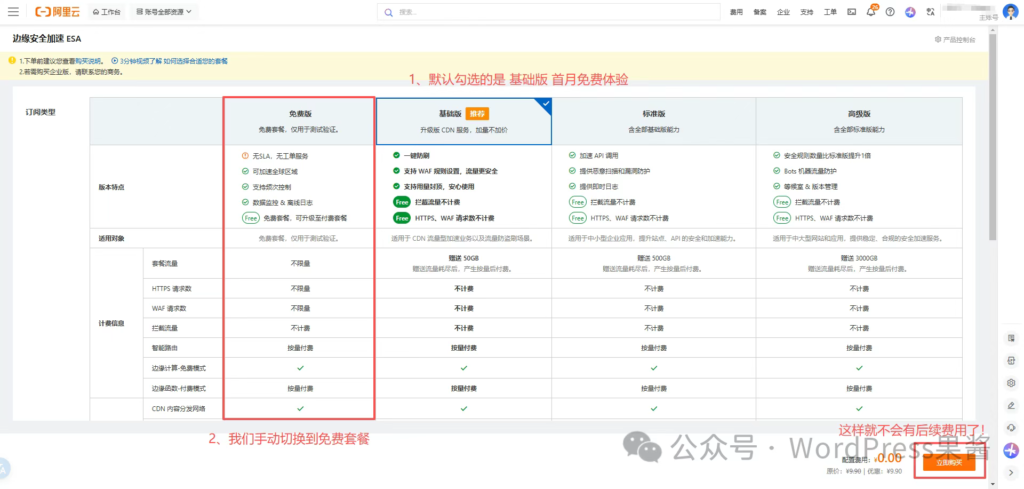Collapse the right sidebar with chevron
The width and height of the screenshot is (1024, 489).
(x=1011, y=473)
